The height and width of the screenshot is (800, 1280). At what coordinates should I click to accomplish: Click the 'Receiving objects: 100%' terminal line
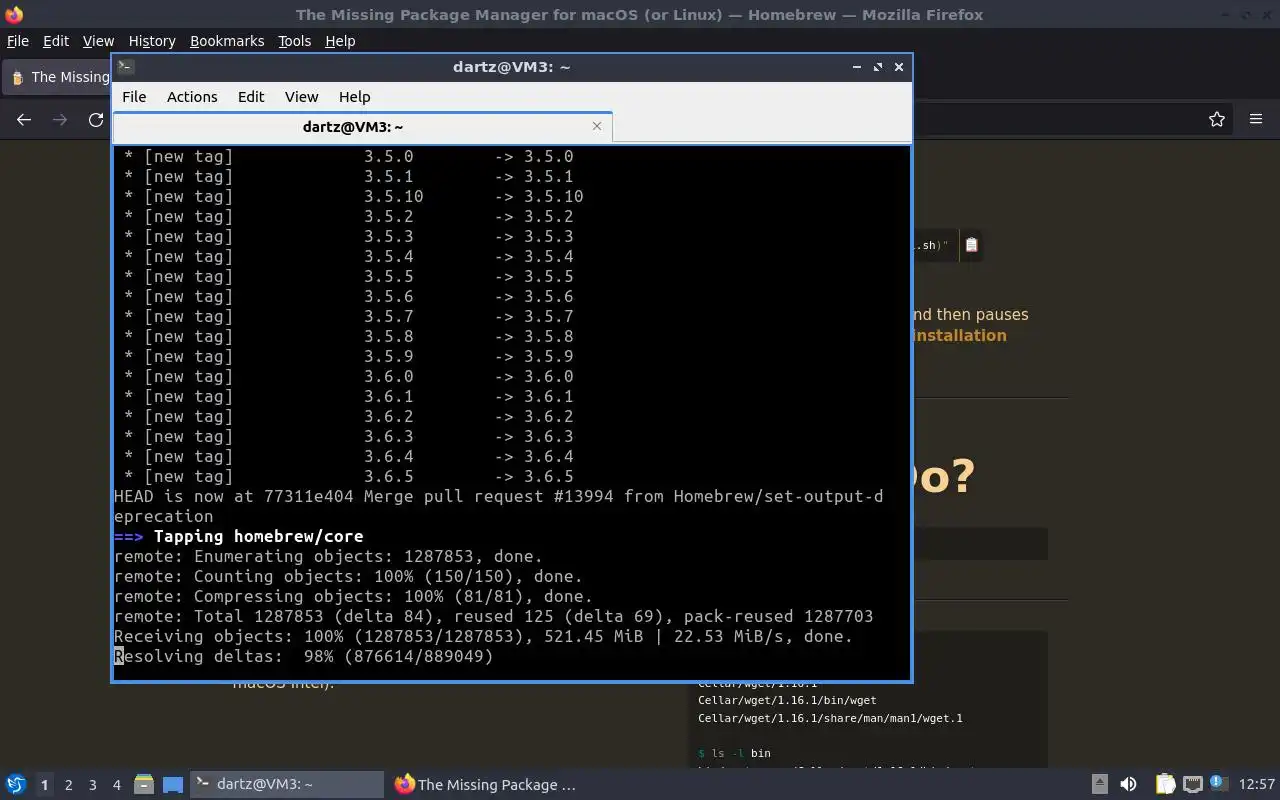[483, 636]
